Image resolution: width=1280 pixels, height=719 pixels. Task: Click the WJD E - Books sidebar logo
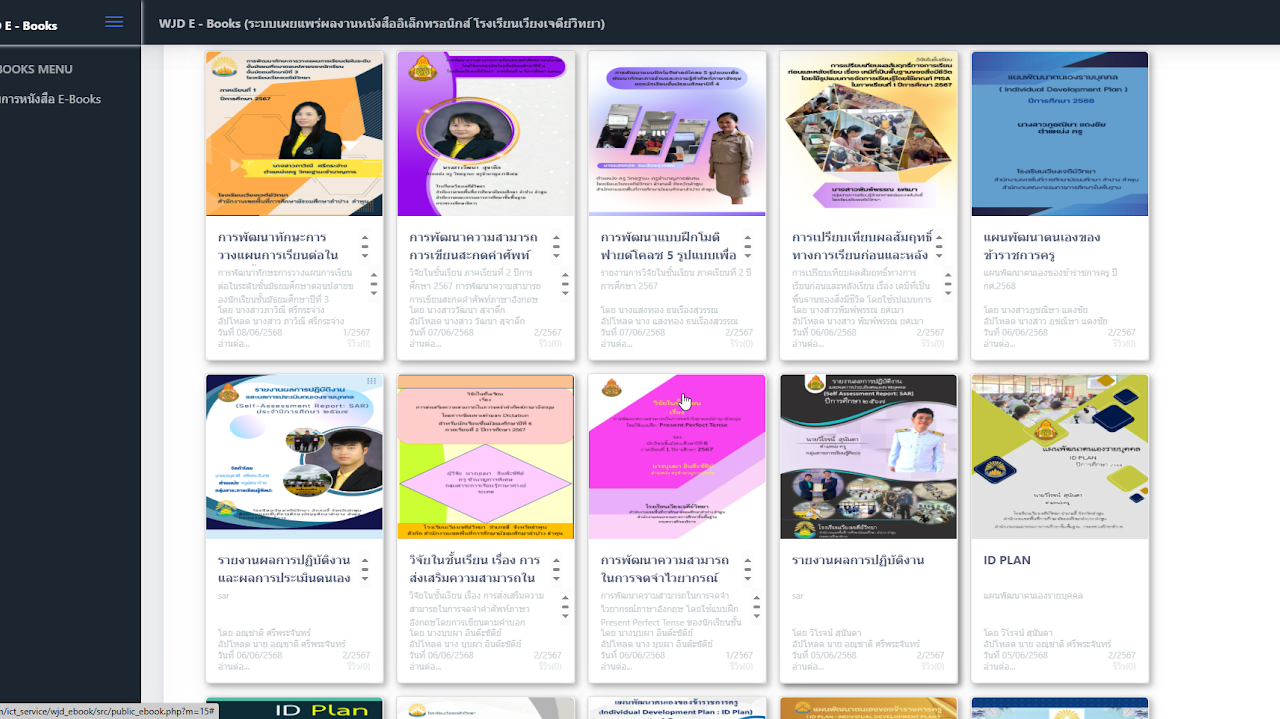point(30,25)
